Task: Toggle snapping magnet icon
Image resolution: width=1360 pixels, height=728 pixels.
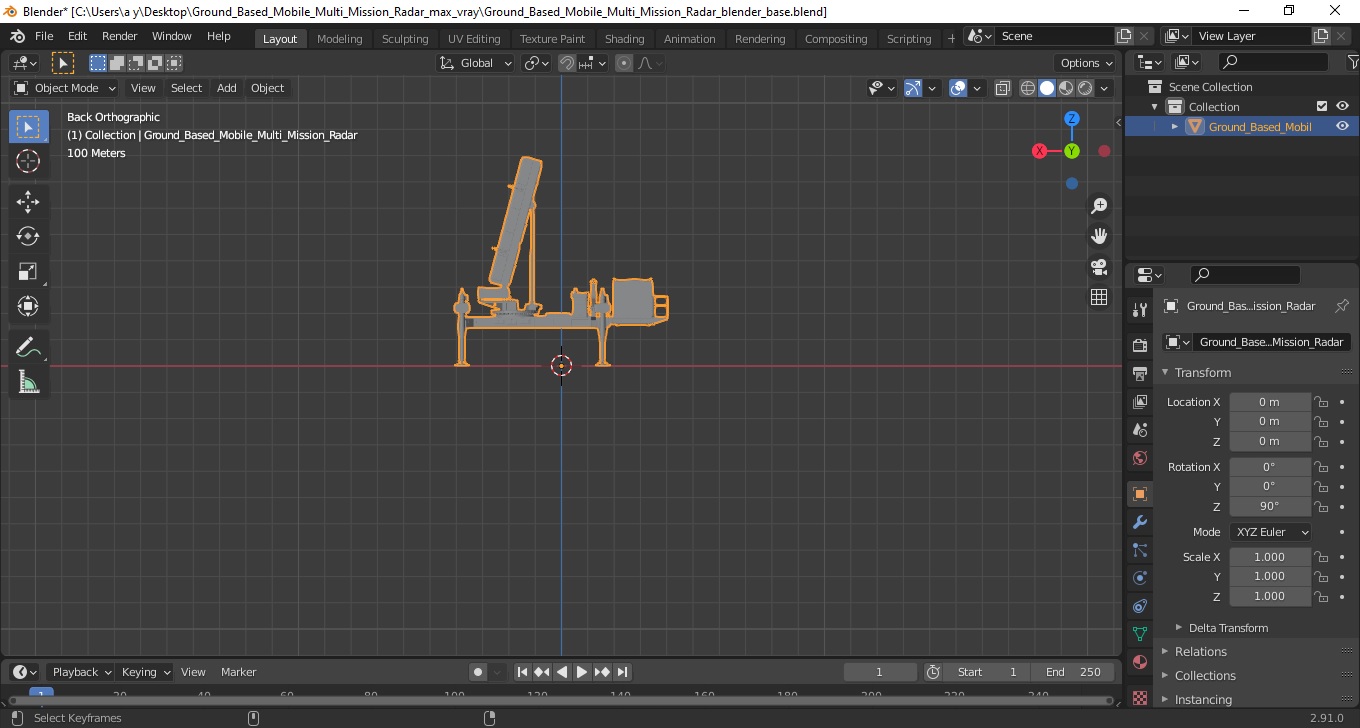Action: click(567, 63)
